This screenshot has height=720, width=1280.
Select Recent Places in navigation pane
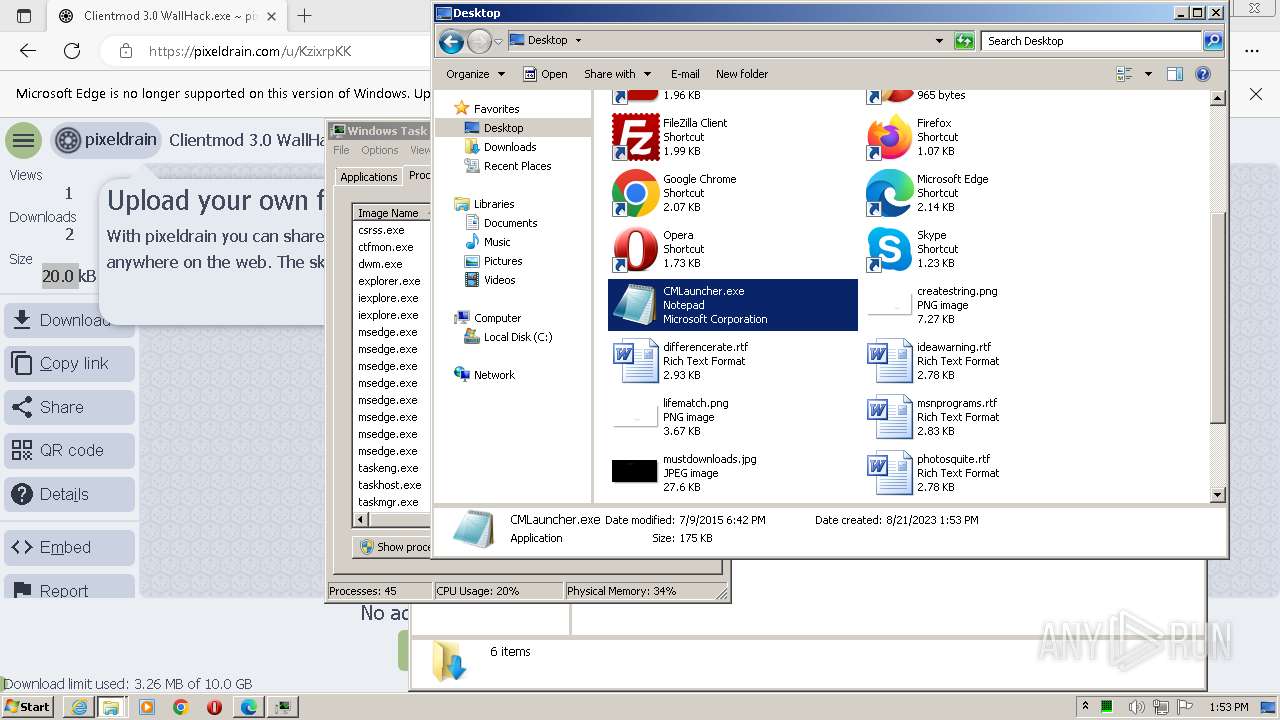point(517,166)
